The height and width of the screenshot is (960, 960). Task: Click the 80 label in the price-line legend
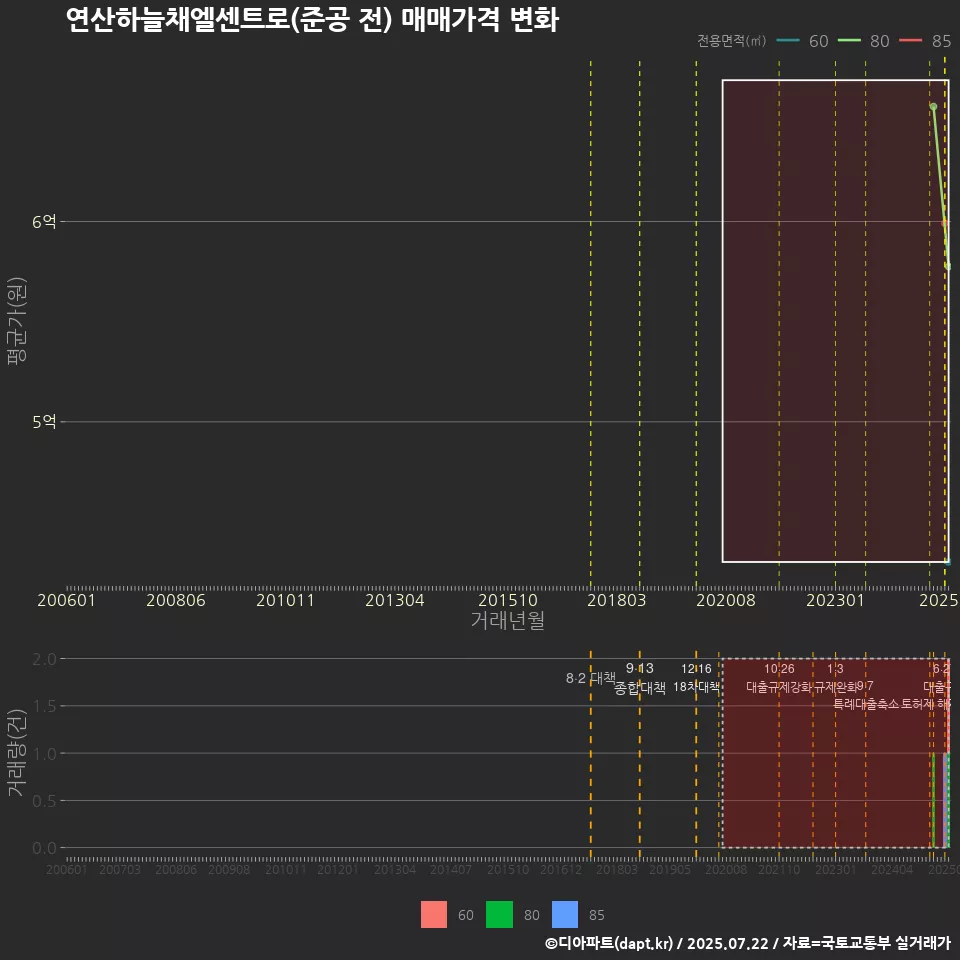coord(880,41)
